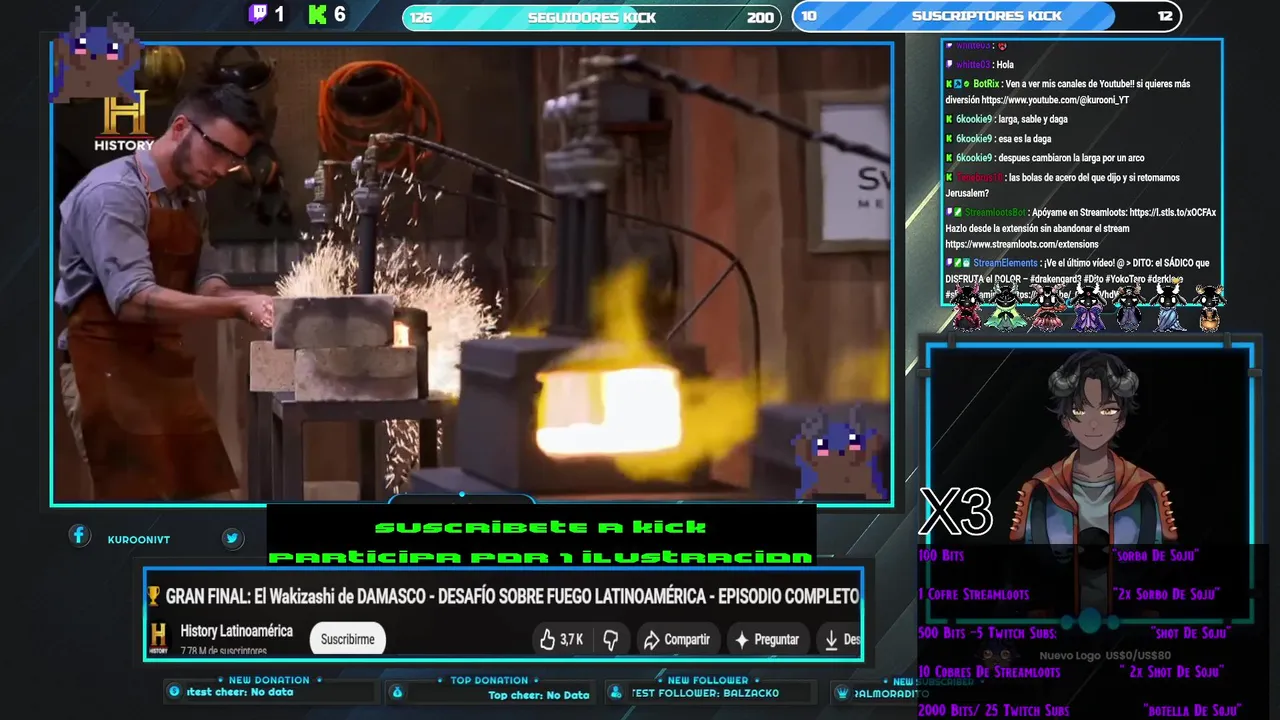Click 6kookie9 'larga, sable y daga' message
The height and width of the screenshot is (720, 1280).
(1007, 119)
